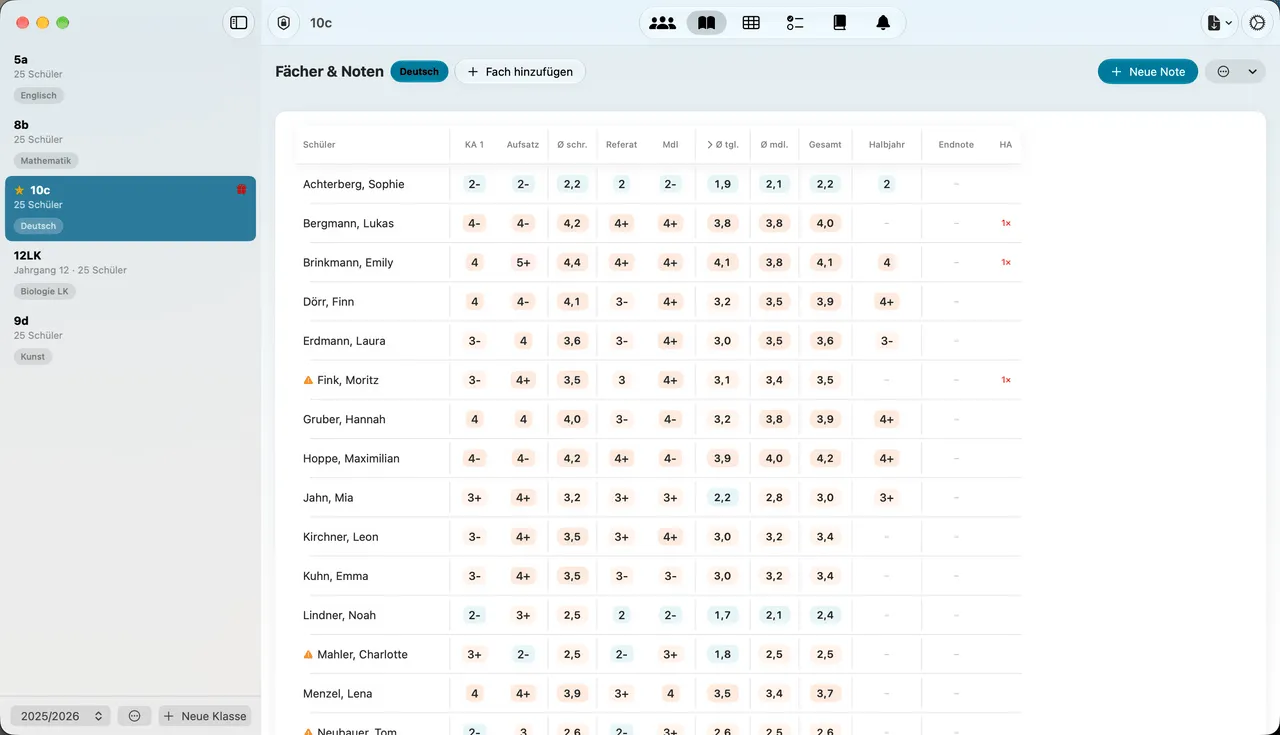
Task: Open the closed book class register icon
Action: [839, 23]
